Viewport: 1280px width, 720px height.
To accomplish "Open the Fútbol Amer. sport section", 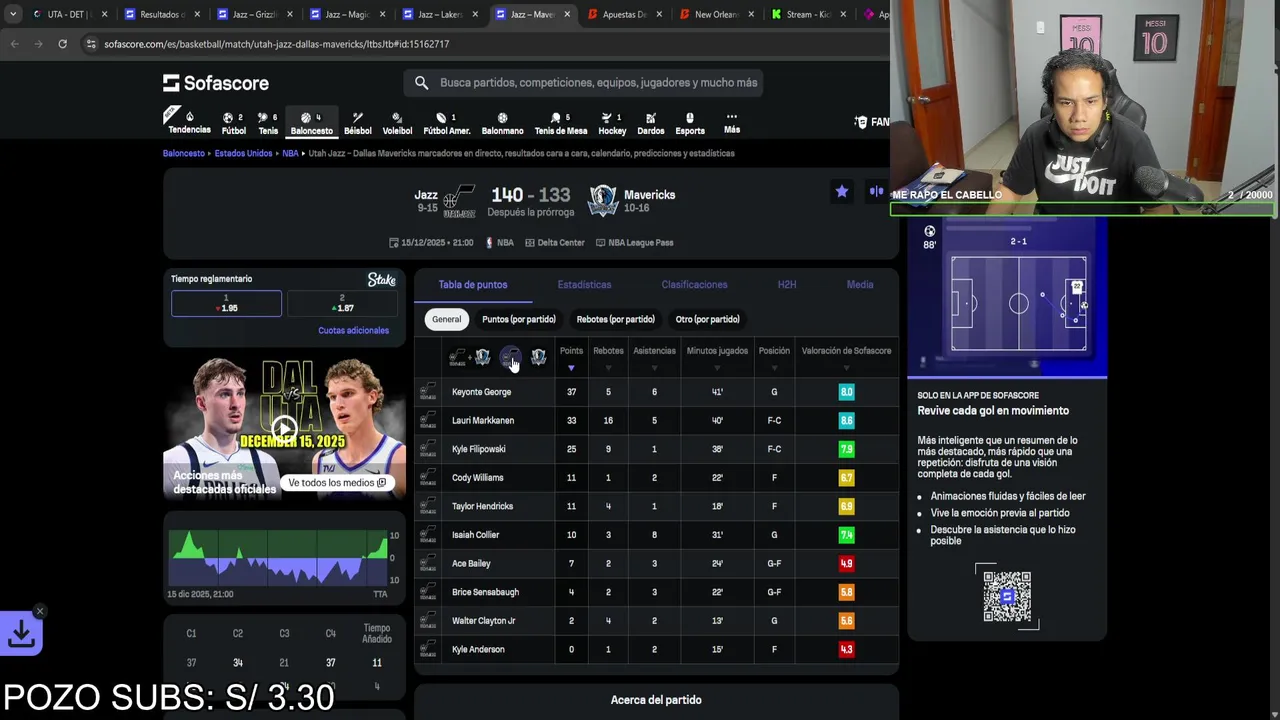I will coord(446,123).
